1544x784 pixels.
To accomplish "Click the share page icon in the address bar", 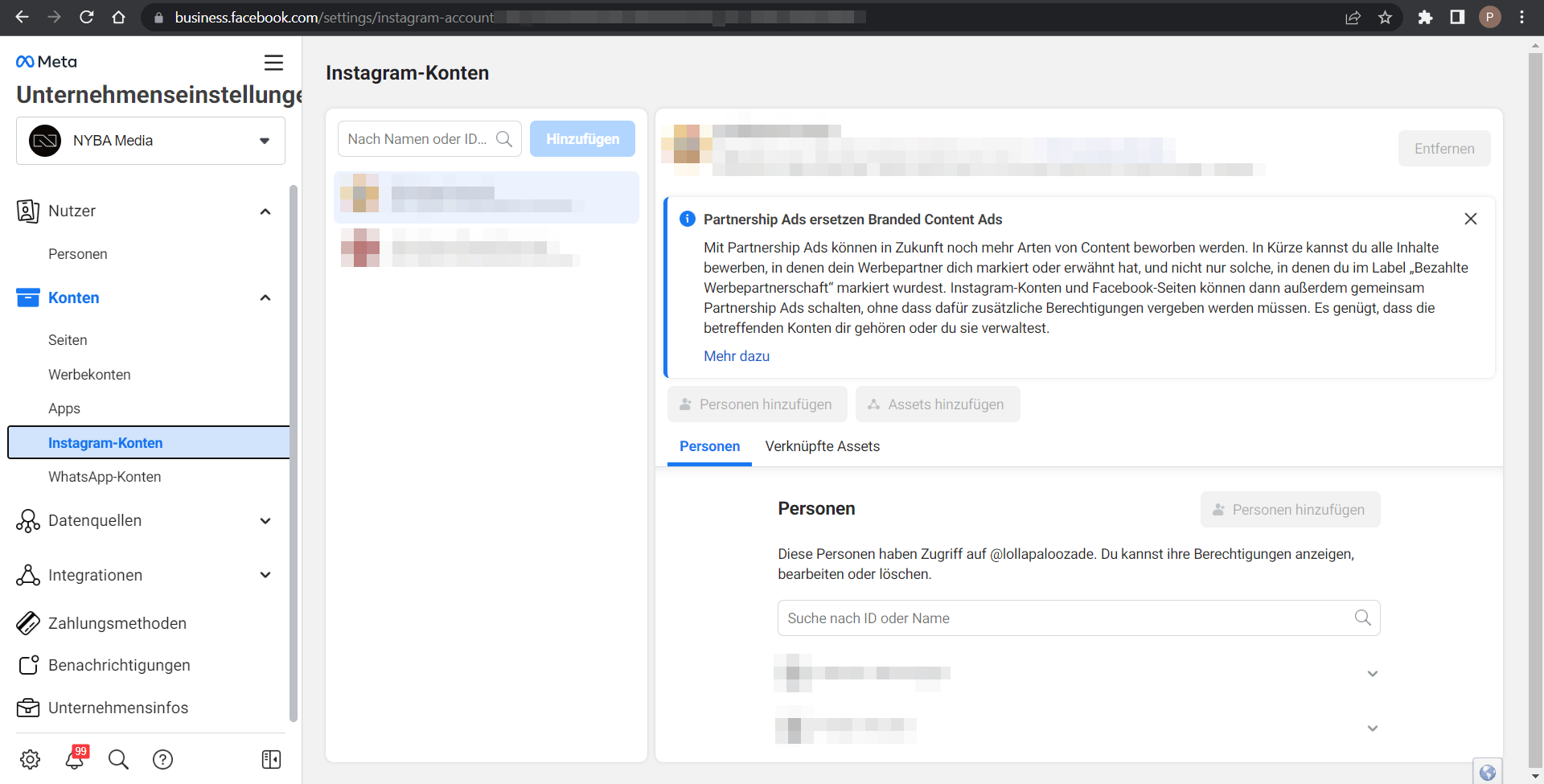I will tap(1353, 17).
